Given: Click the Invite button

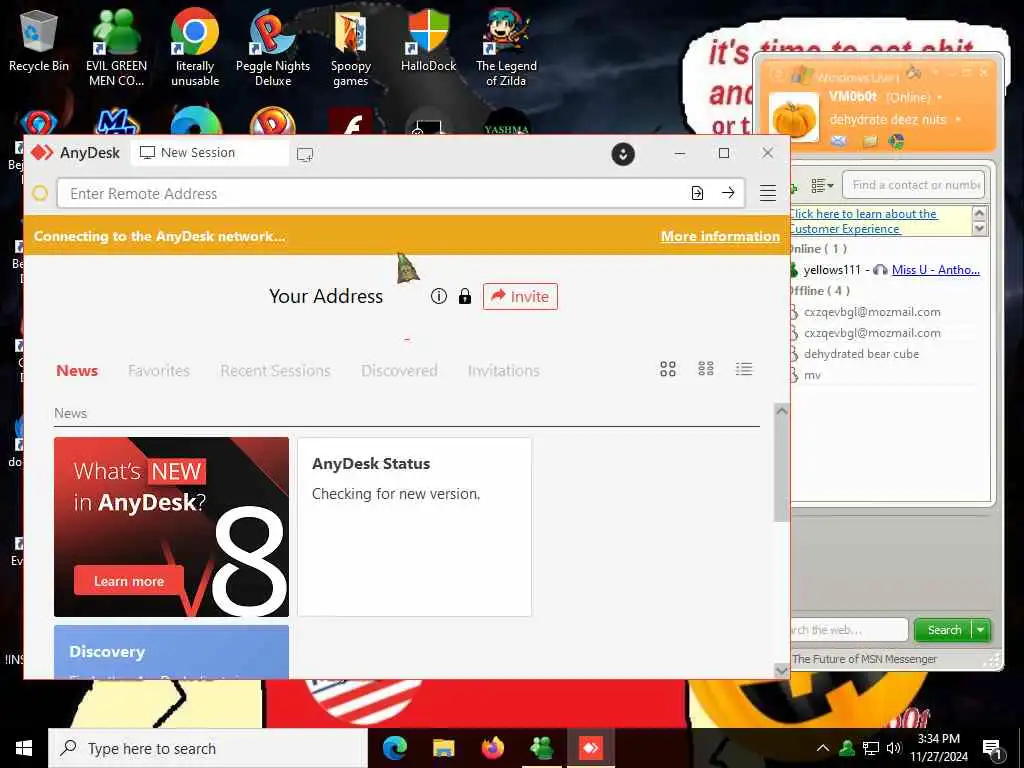Looking at the screenshot, I should (x=520, y=296).
